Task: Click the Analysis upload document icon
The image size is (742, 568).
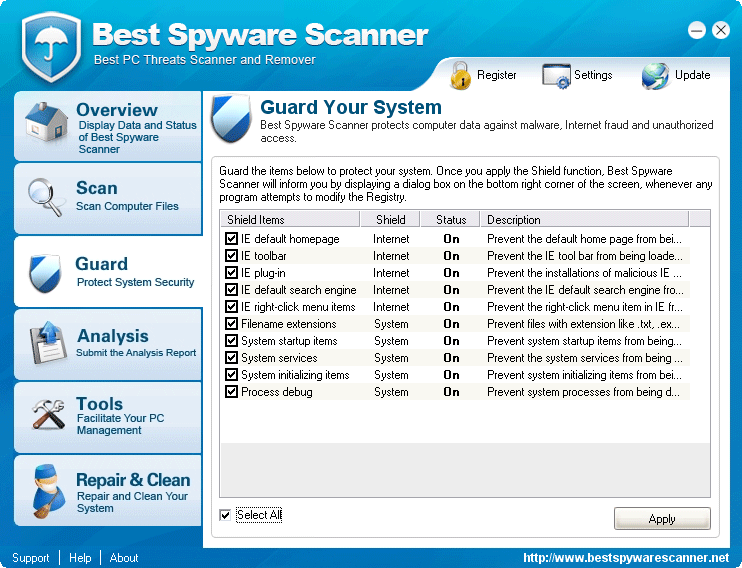Action: click(47, 343)
